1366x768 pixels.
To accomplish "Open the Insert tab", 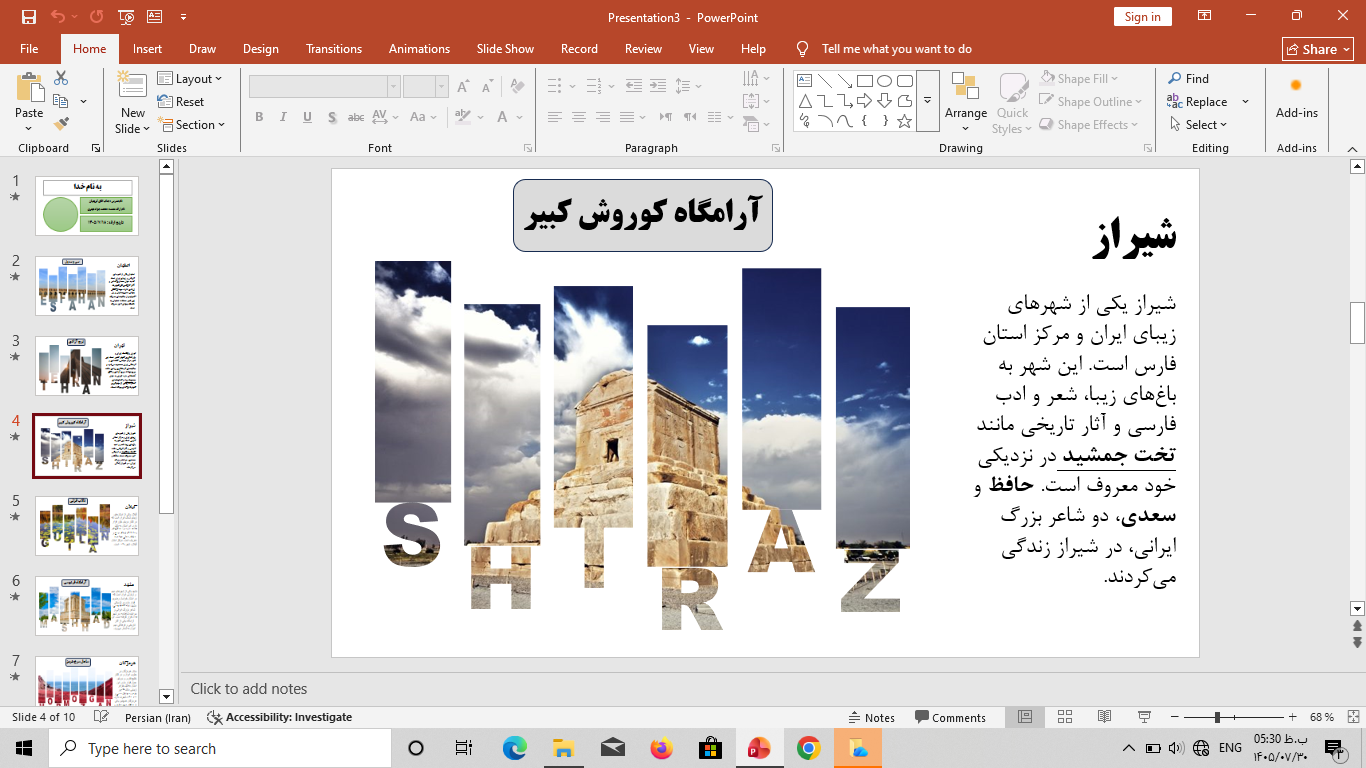I will point(147,48).
